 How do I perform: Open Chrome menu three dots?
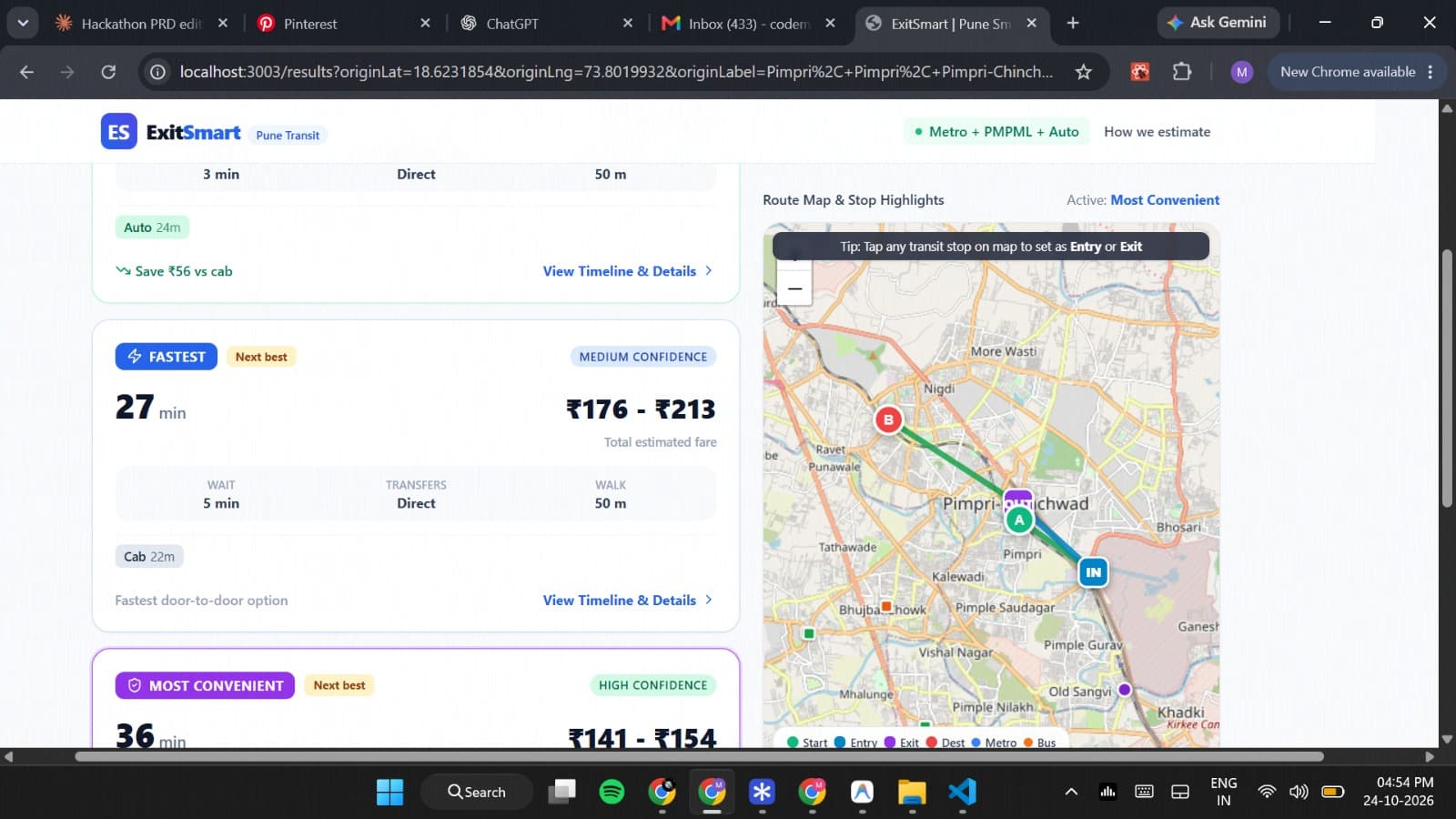(1431, 72)
